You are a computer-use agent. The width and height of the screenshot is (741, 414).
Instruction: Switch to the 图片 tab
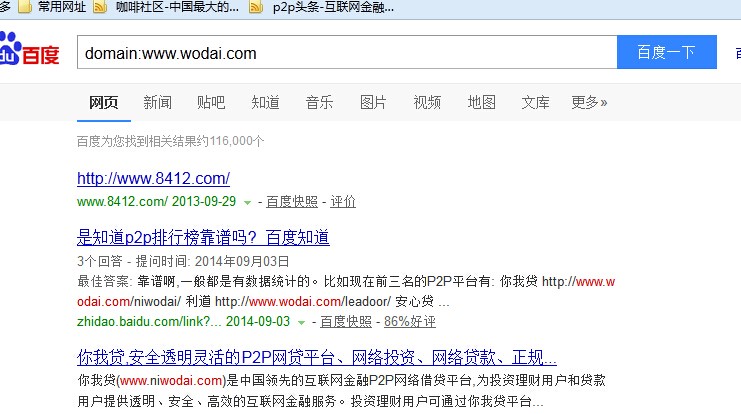[x=373, y=102]
